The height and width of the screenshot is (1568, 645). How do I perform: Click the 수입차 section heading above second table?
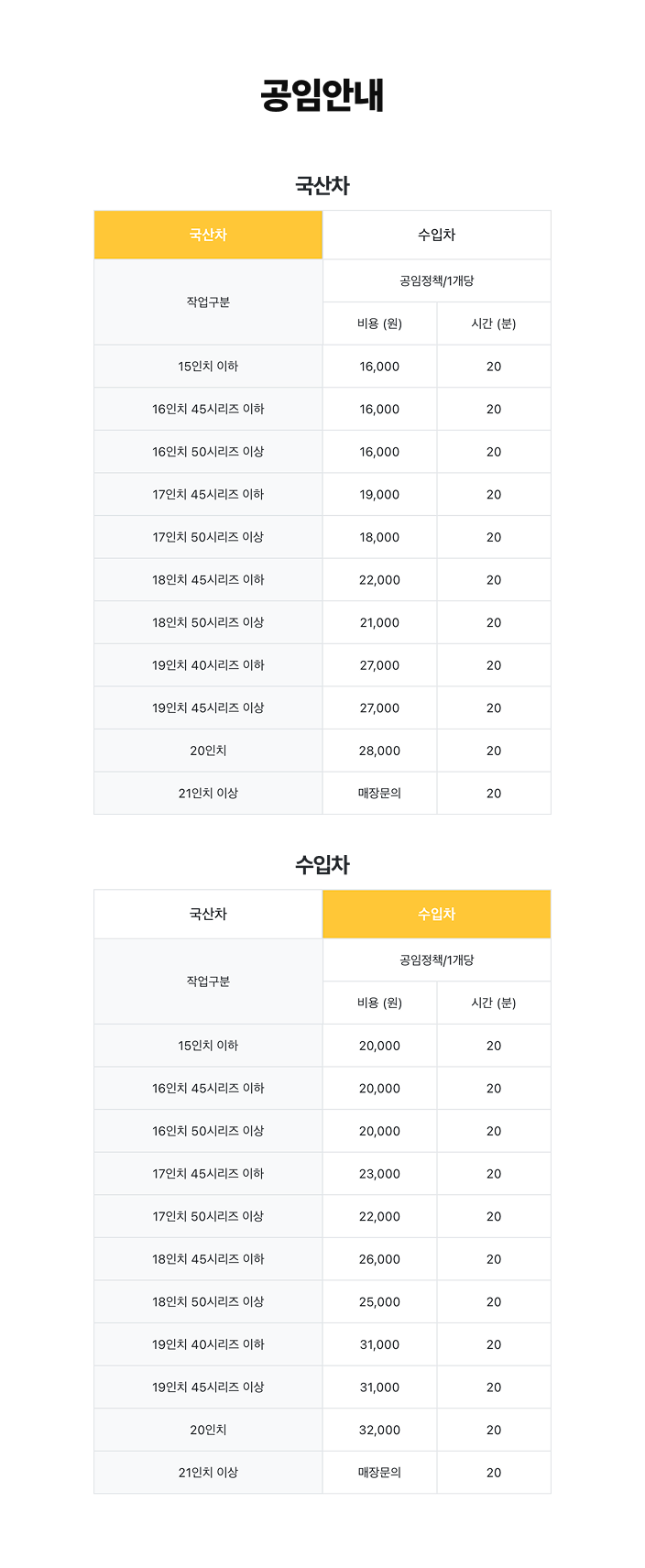point(322,864)
